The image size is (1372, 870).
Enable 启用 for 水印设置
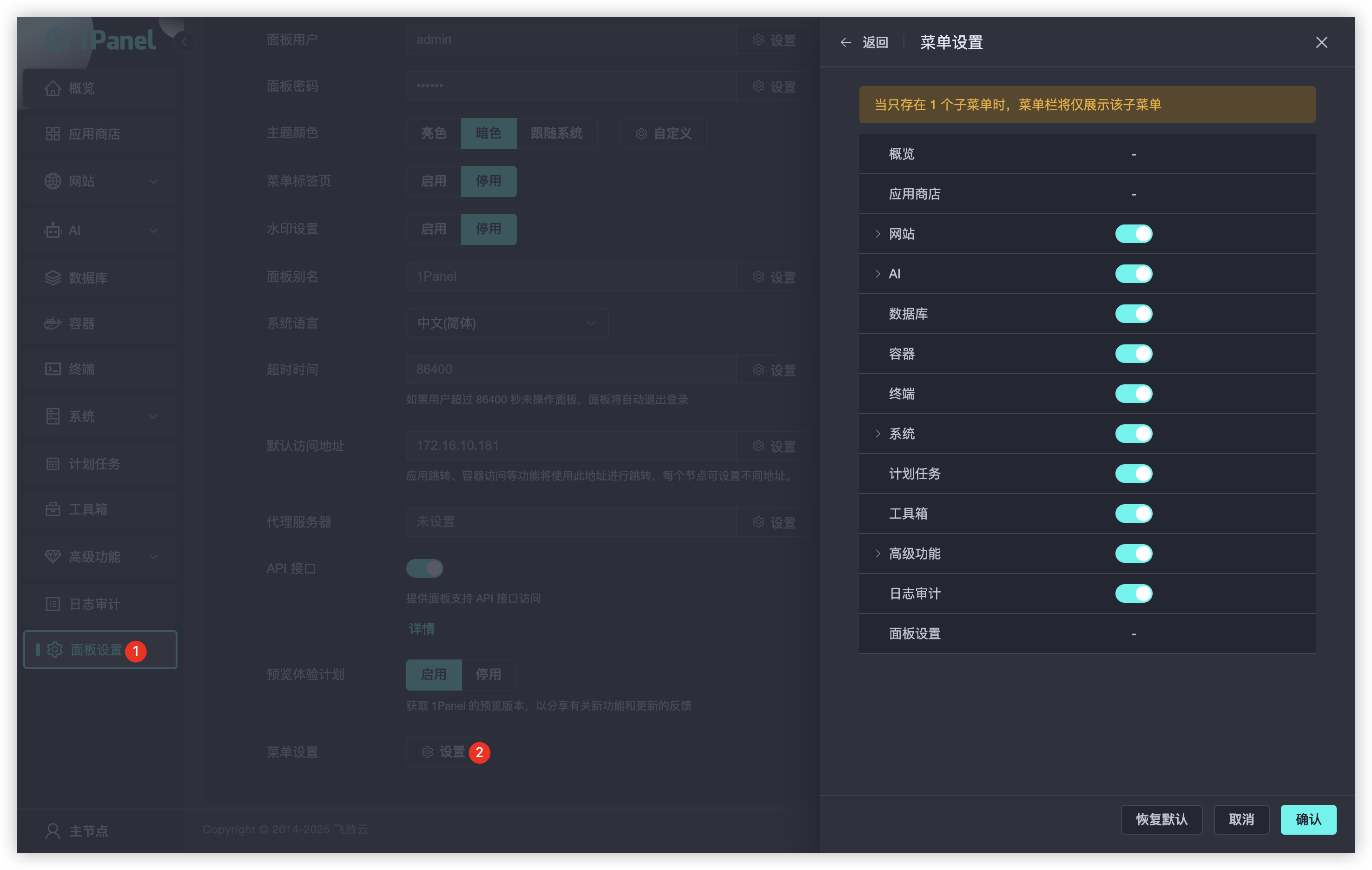pyautogui.click(x=433, y=229)
